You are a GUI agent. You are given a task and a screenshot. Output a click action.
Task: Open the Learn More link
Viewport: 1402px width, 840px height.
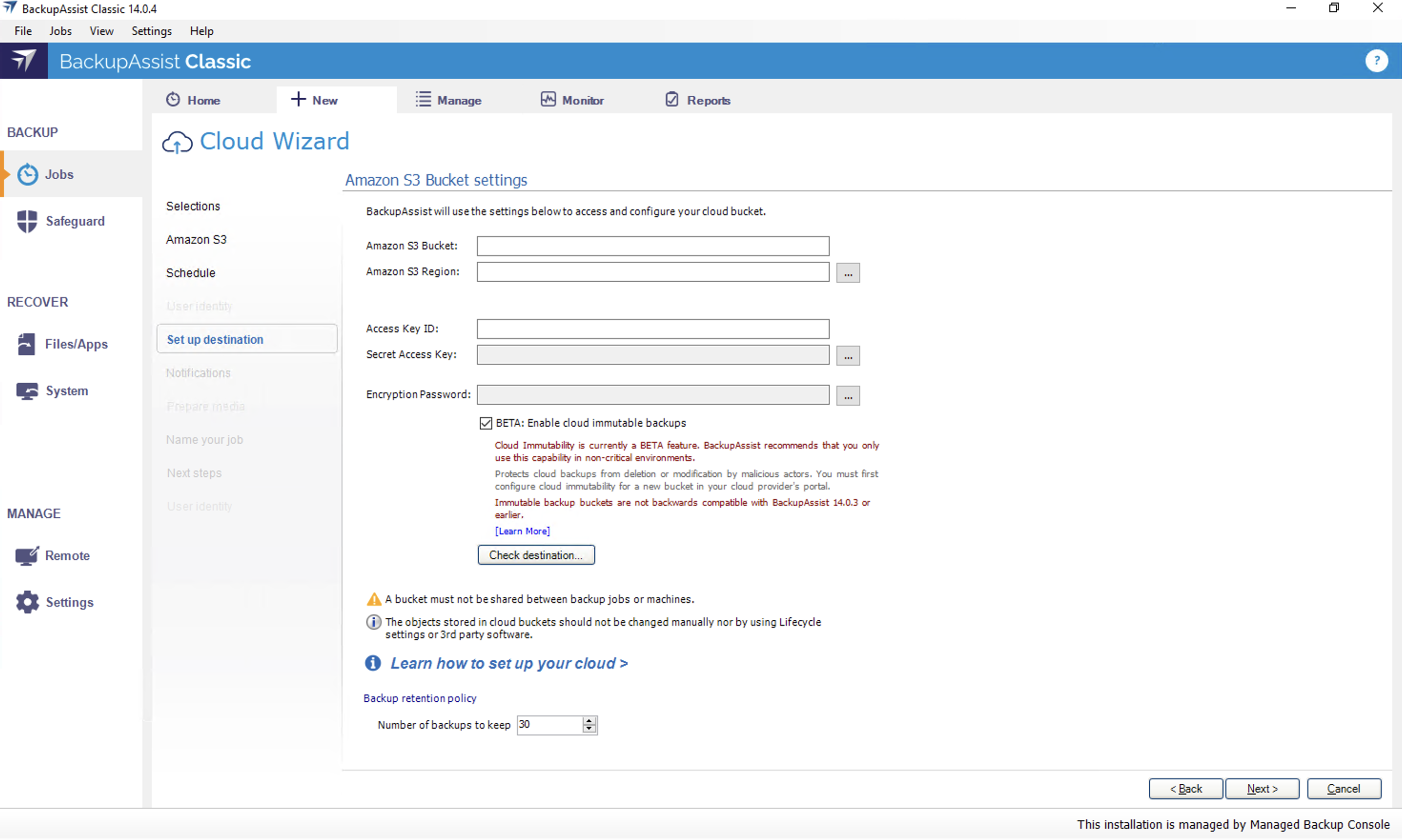pyautogui.click(x=522, y=531)
